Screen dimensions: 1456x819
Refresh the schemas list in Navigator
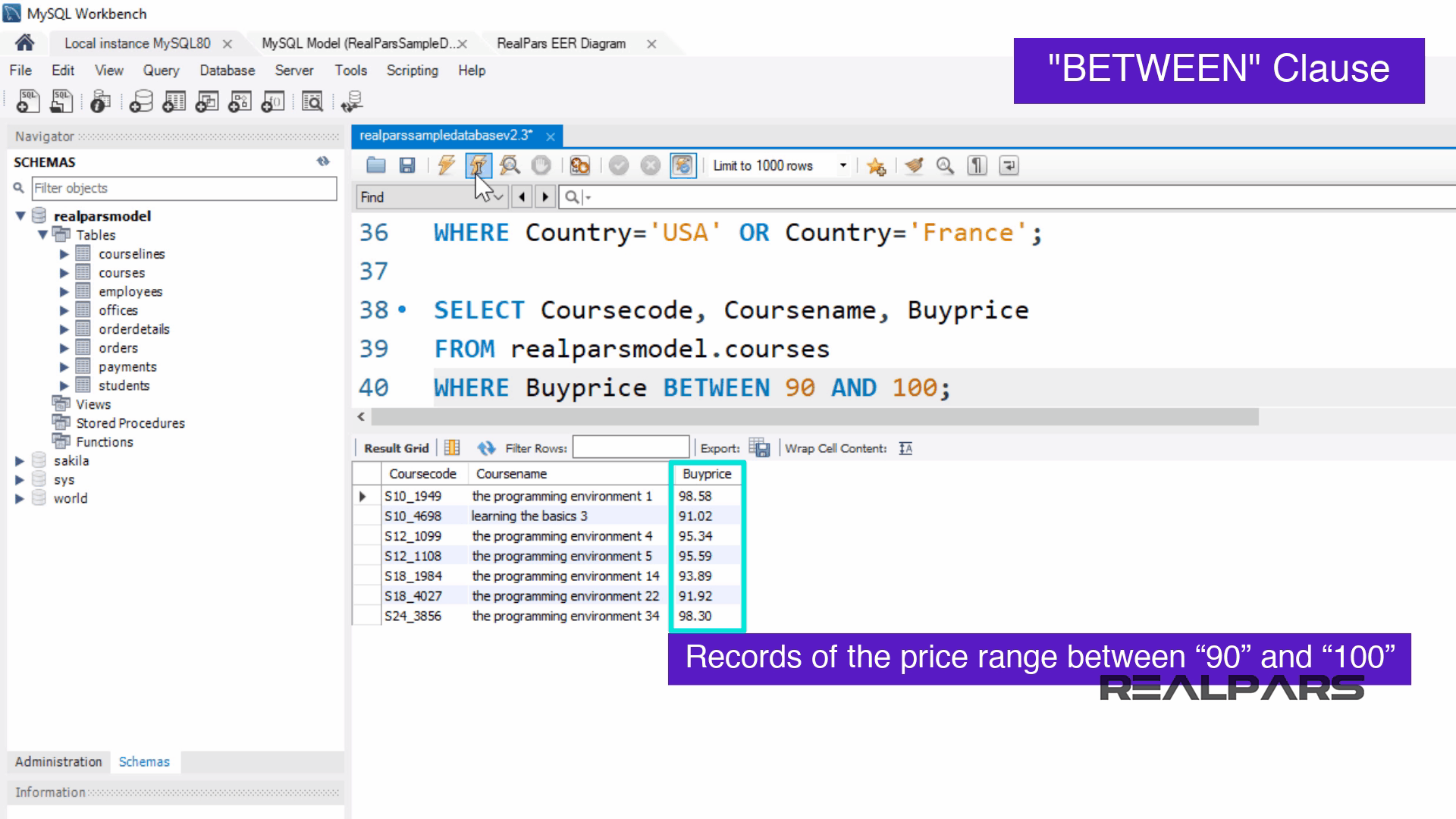pos(324,161)
